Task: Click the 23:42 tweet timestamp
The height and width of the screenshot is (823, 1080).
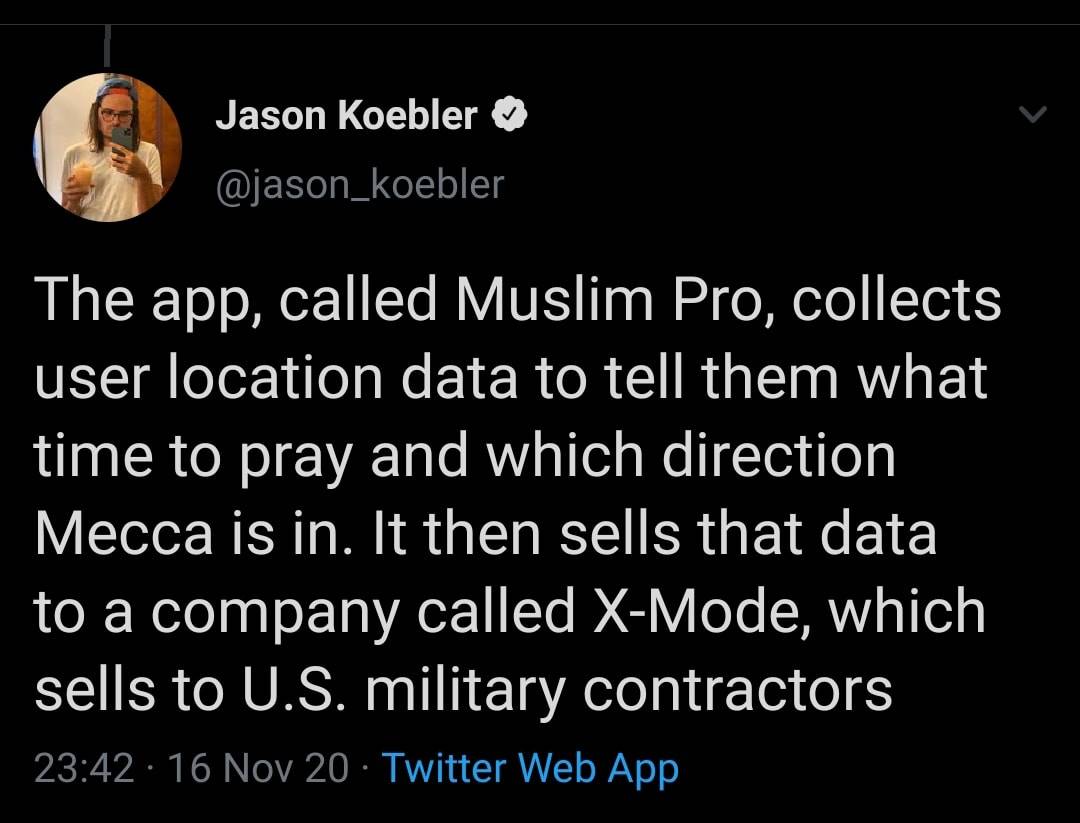Action: (x=84, y=768)
